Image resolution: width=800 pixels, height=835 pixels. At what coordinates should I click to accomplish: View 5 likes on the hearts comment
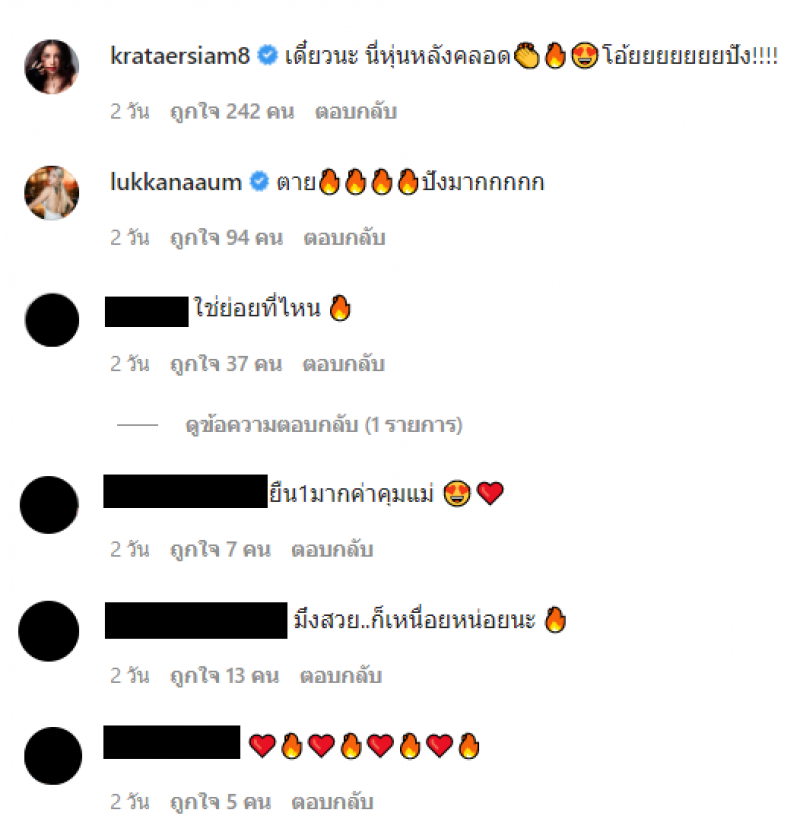[x=220, y=802]
